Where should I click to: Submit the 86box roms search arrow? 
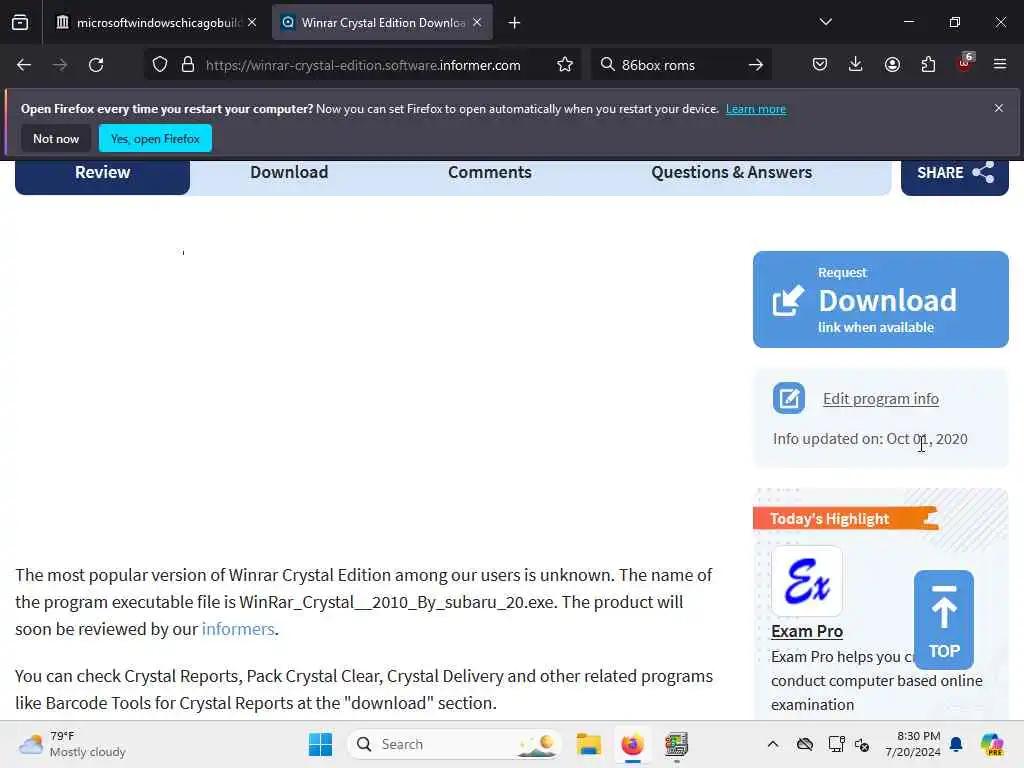(756, 65)
